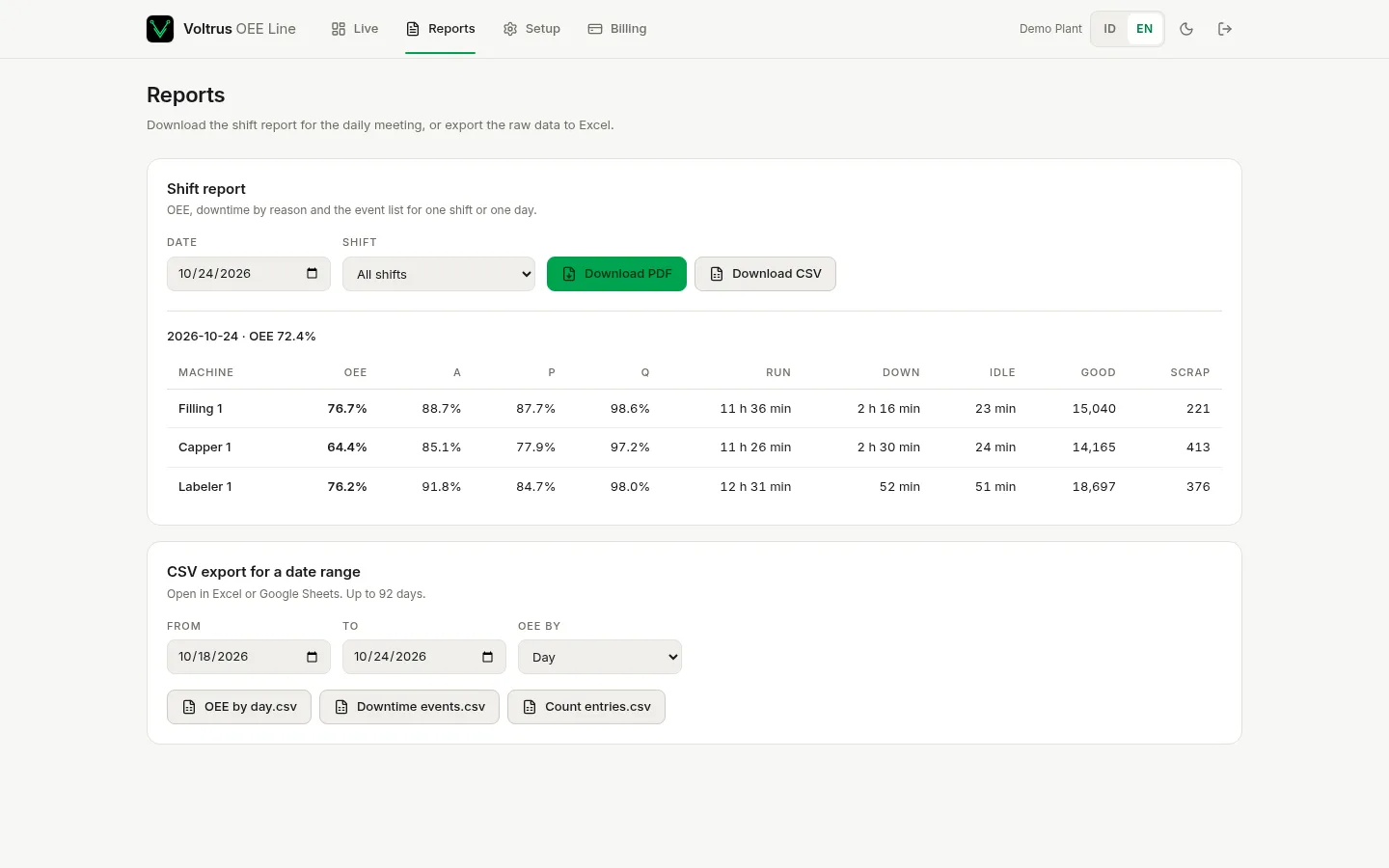The height and width of the screenshot is (868, 1389).
Task: Click the Demo Plant label
Action: click(1050, 29)
